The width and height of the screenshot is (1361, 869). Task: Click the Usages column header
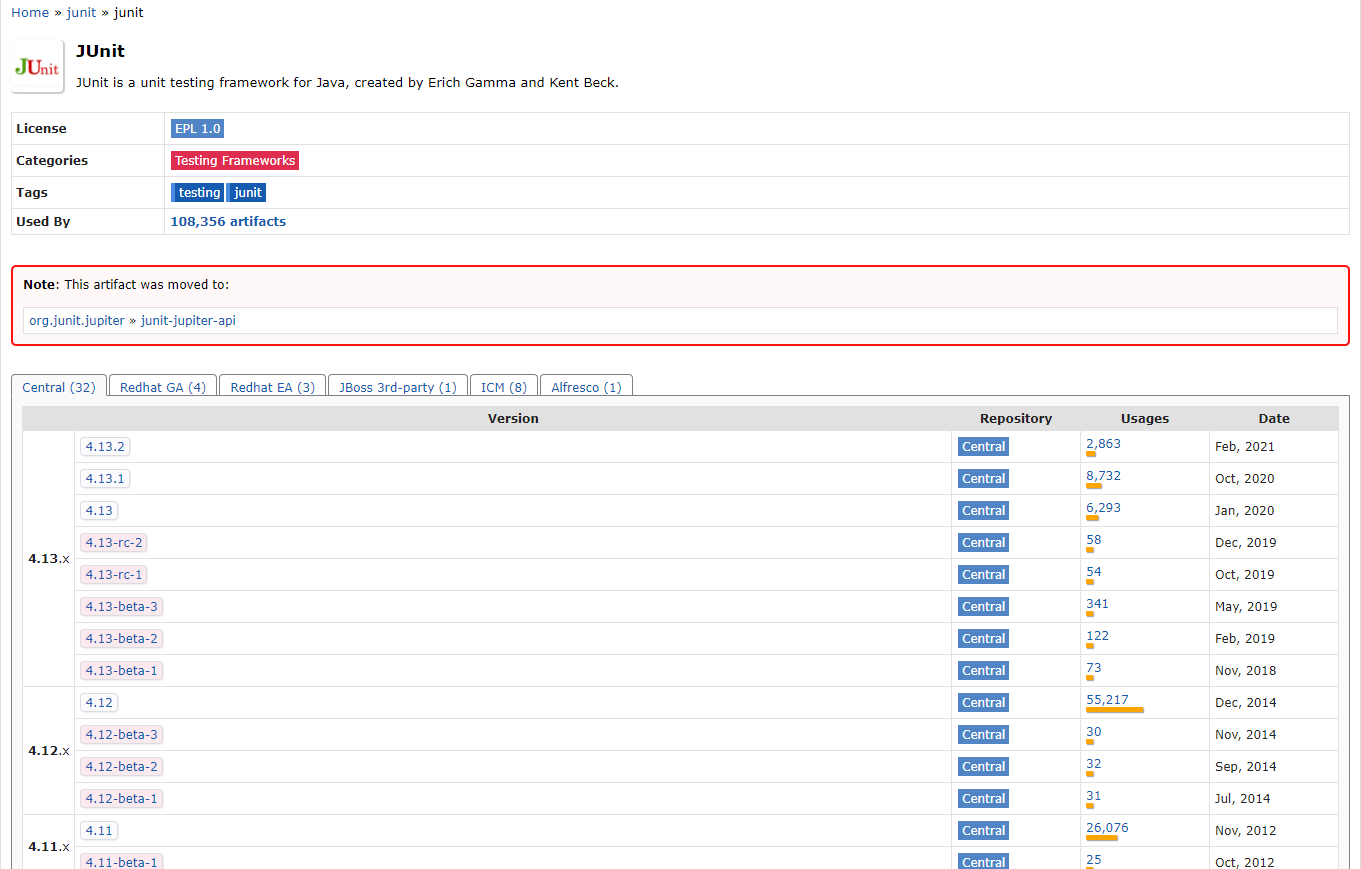point(1145,419)
